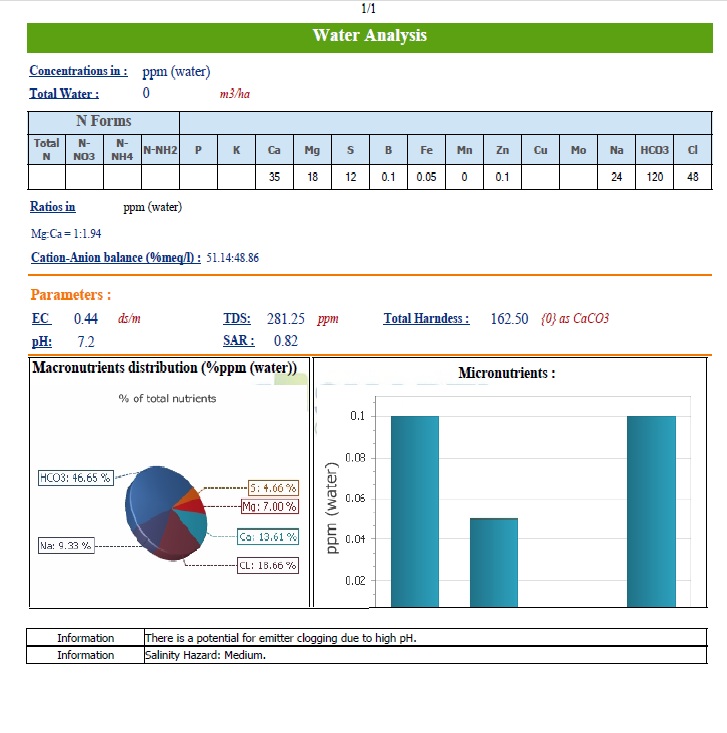This screenshot has width=727, height=733.
Task: Click the 'Macronutrients distribution (%ppm (water))' heading
Action: click(165, 368)
